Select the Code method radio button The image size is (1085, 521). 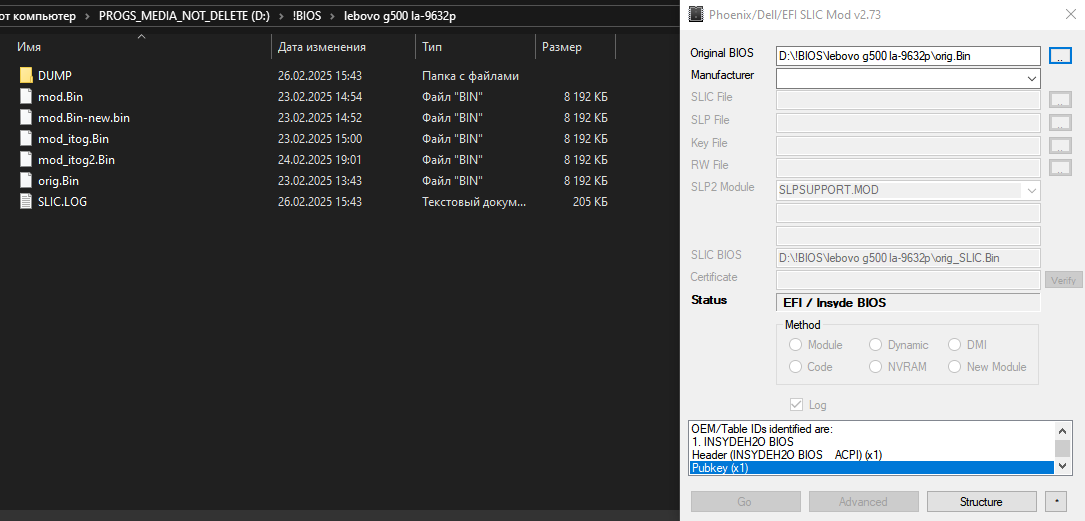coord(796,367)
